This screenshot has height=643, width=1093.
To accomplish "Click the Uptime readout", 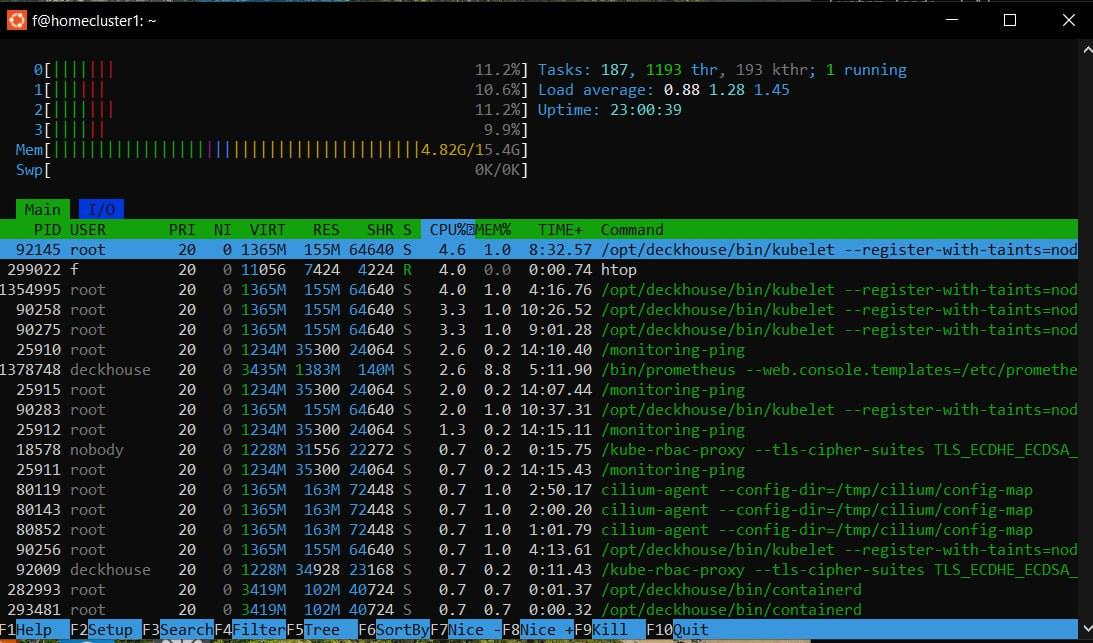I will (610, 109).
